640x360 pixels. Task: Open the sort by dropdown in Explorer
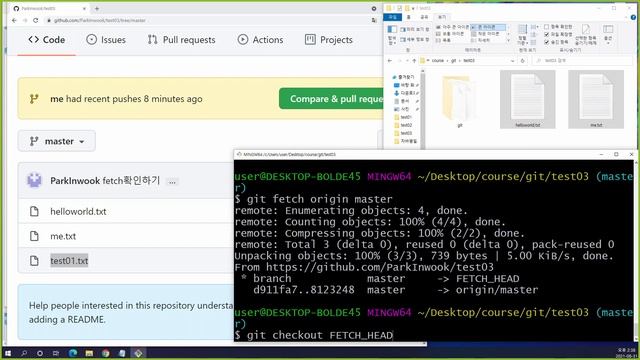(522, 35)
